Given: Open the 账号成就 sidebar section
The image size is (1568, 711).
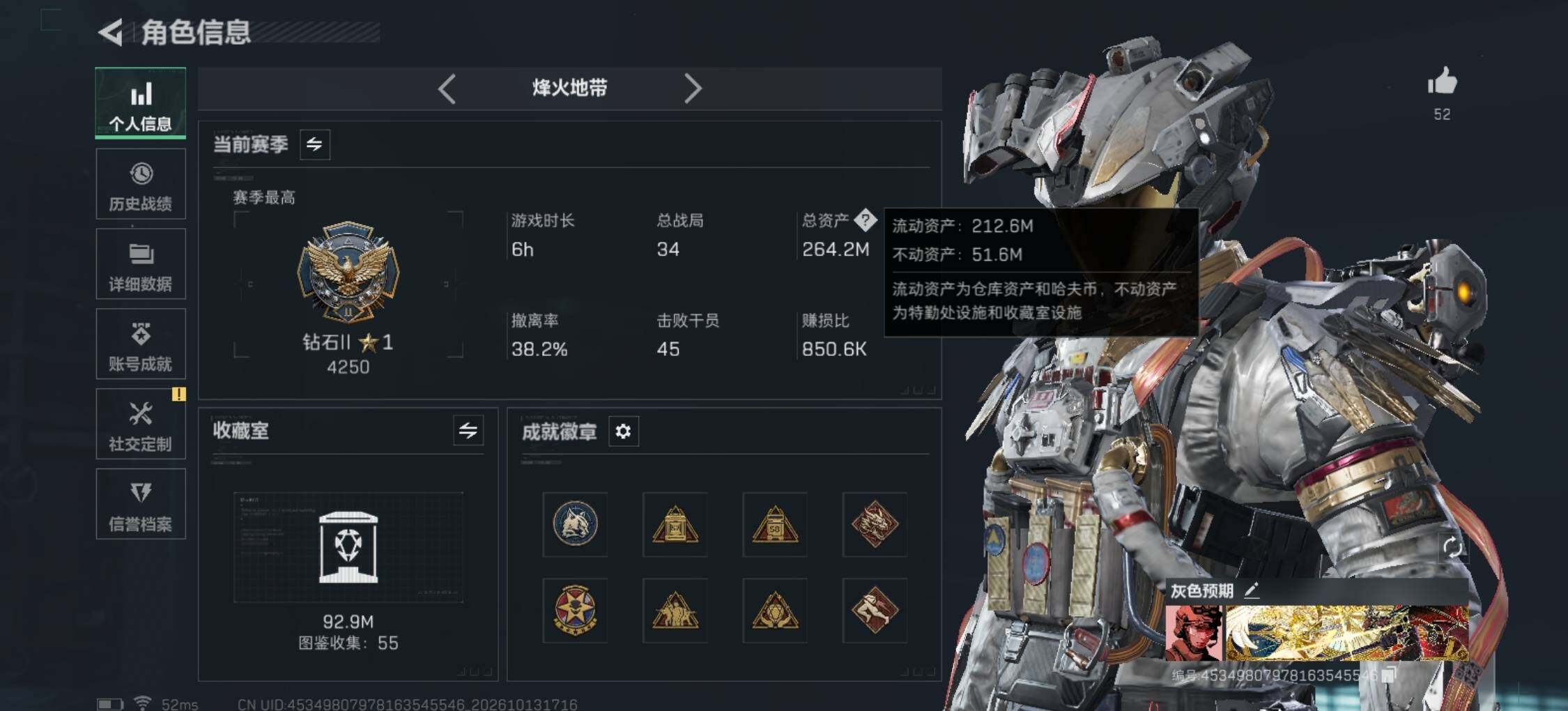Looking at the screenshot, I should point(141,344).
